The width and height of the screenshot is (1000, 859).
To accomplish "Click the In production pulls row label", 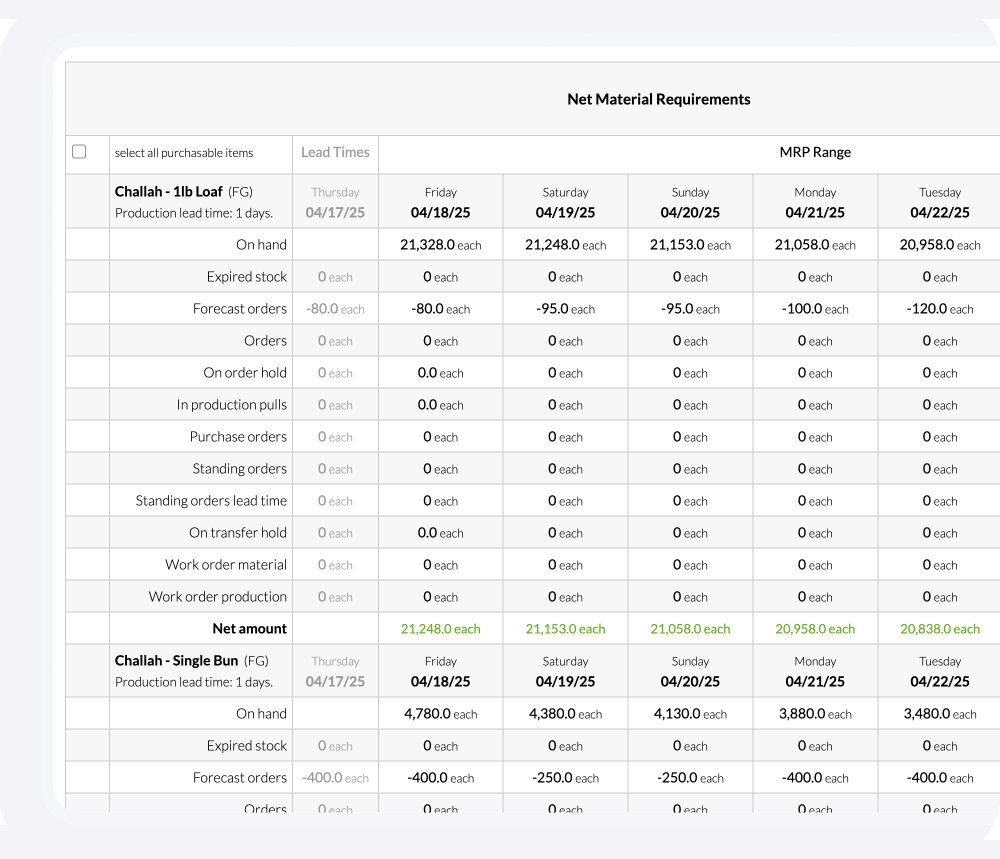I will pyautogui.click(x=231, y=404).
